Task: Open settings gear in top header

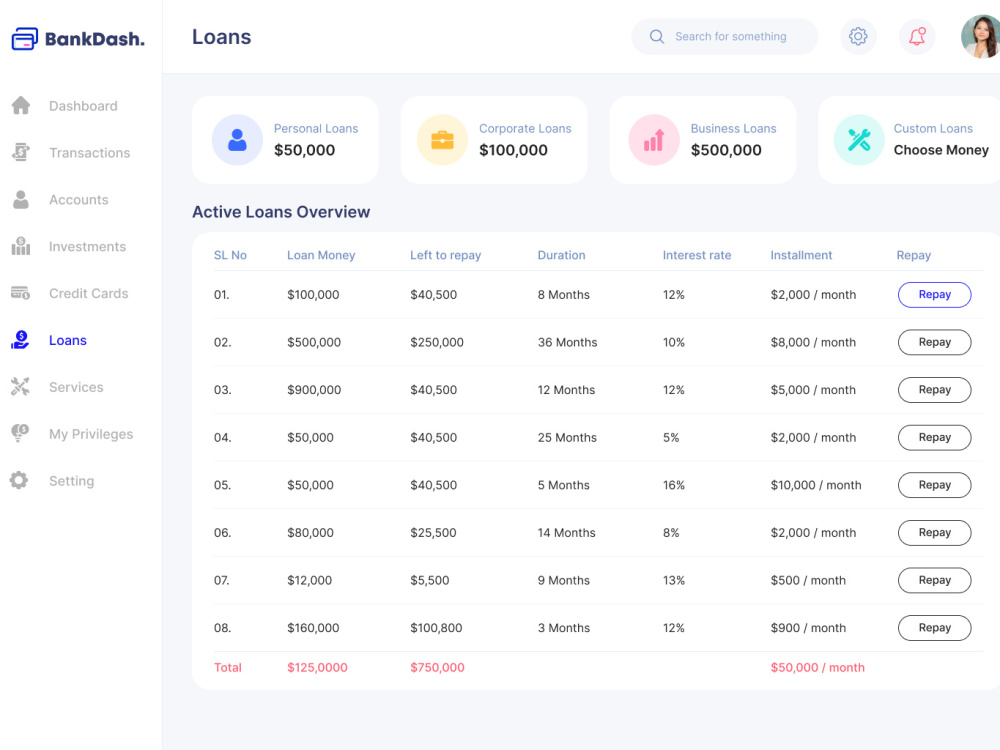Action: (858, 36)
